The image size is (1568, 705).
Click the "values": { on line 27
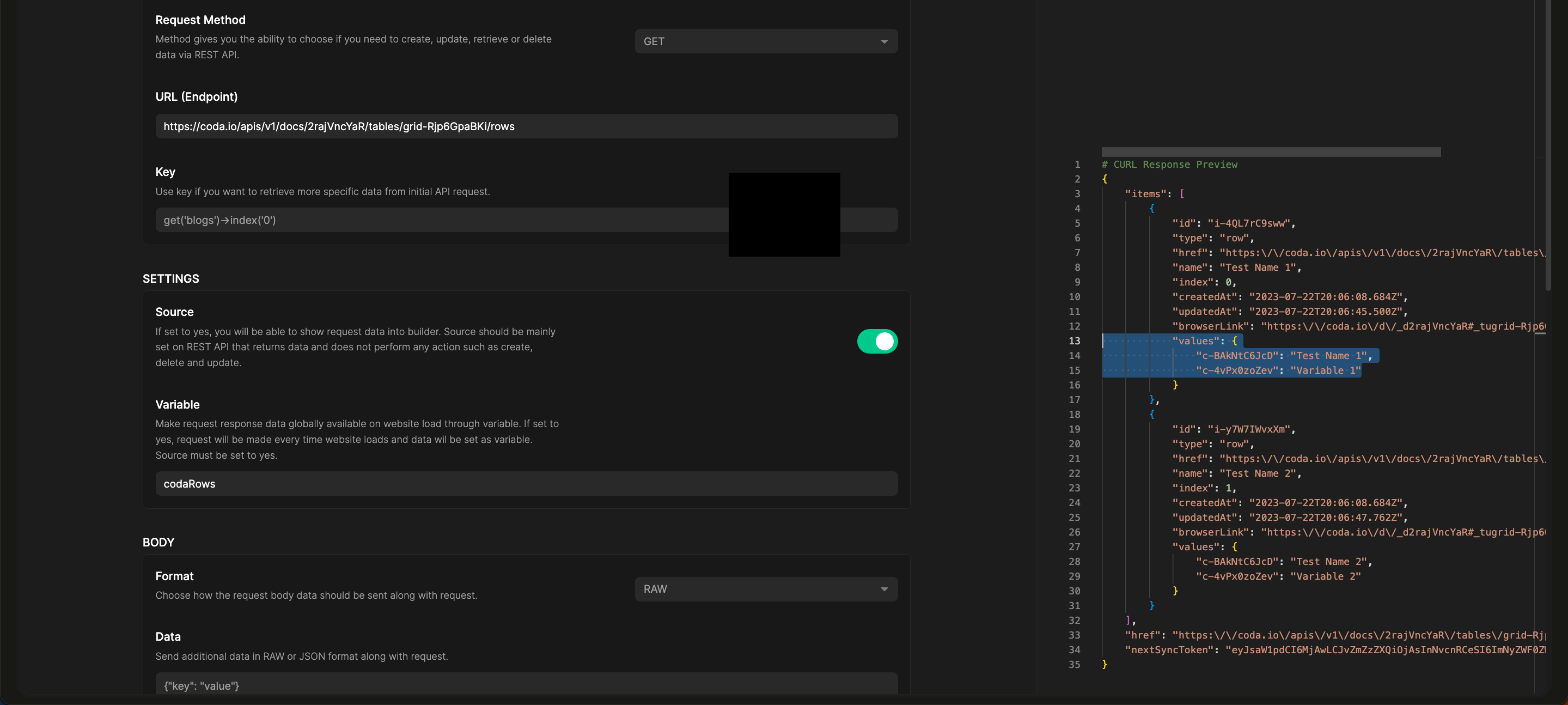click(1205, 546)
